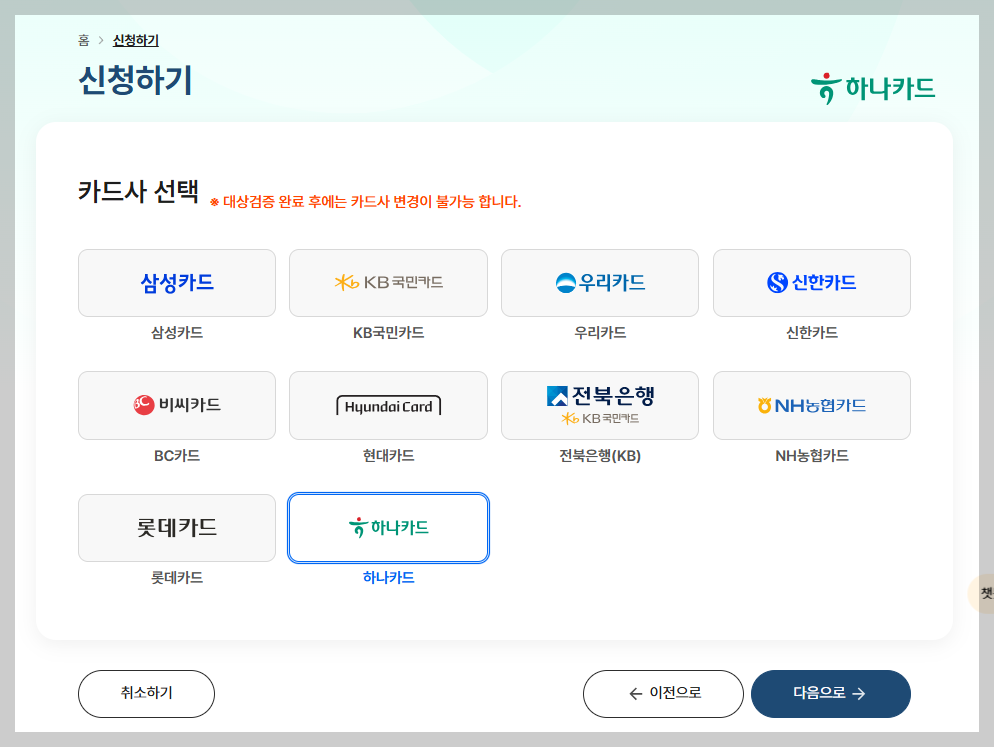Select the Hyundai Card logo tile
The image size is (994, 747).
click(388, 405)
